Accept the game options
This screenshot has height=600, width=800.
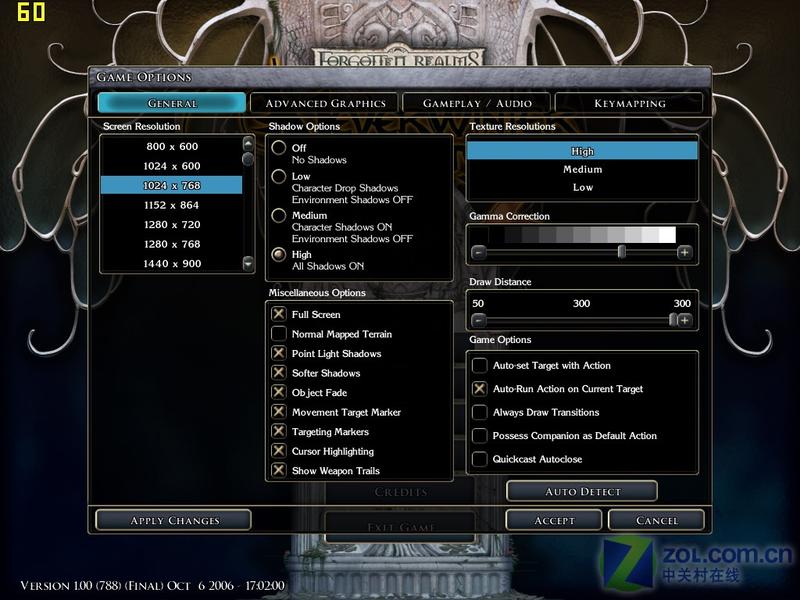554,520
